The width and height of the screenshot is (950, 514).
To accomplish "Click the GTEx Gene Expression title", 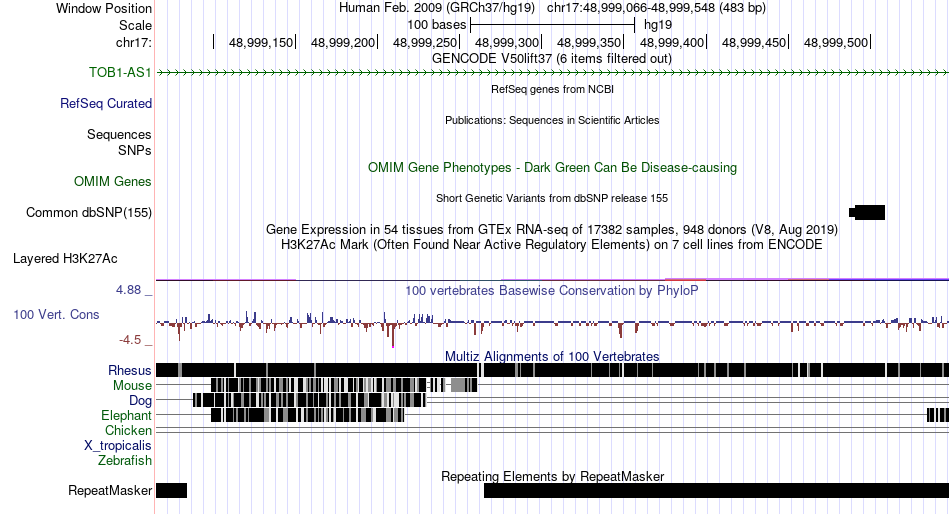I will point(552,230).
